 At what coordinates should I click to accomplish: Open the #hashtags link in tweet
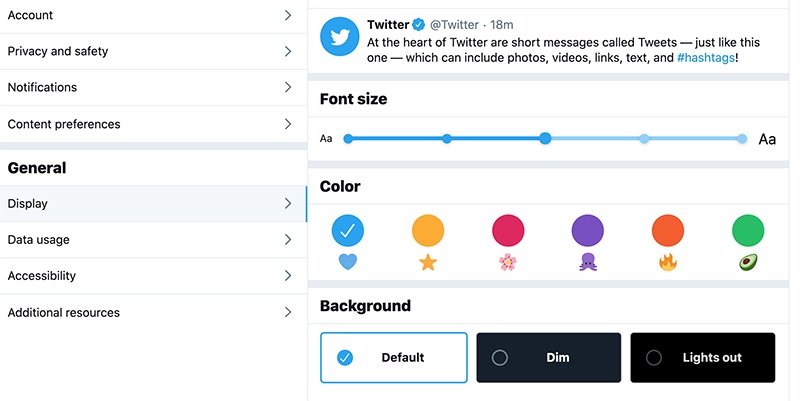click(x=706, y=58)
